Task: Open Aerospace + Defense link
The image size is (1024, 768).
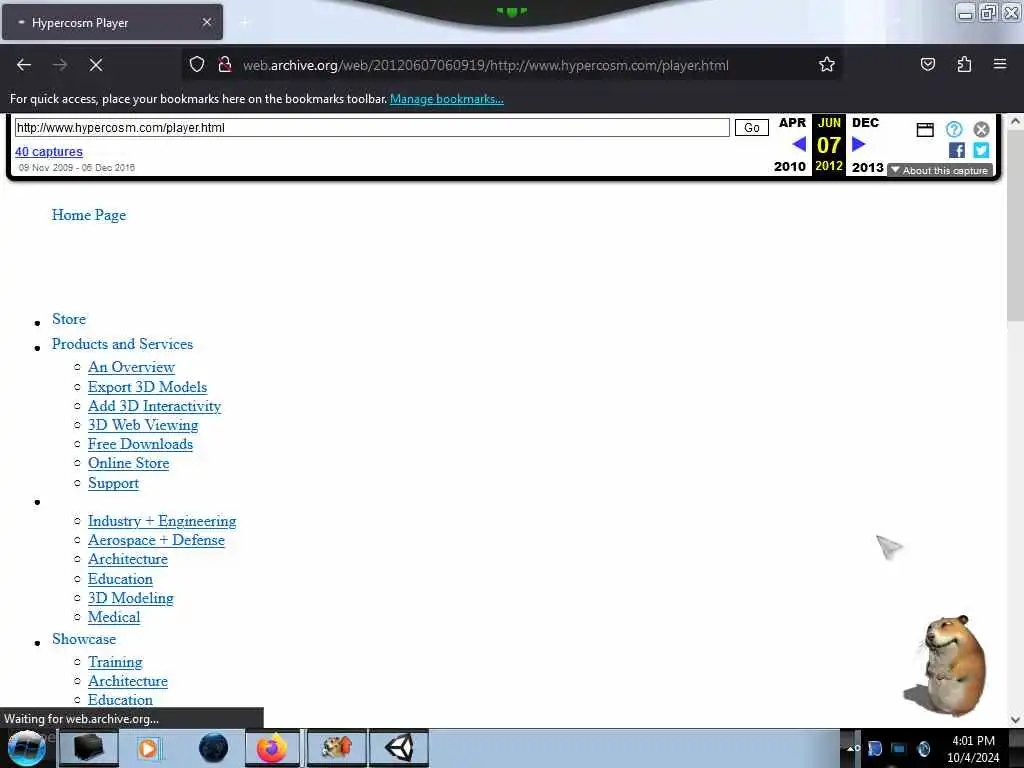Action: (x=156, y=540)
